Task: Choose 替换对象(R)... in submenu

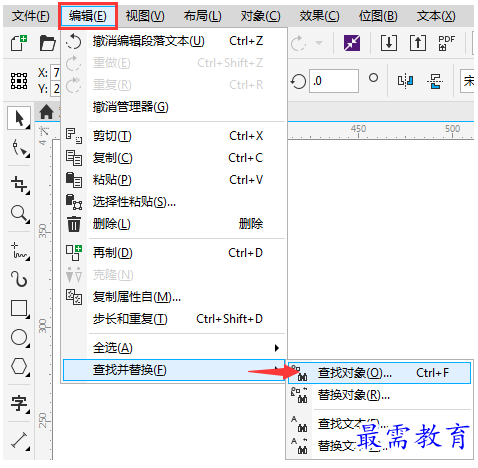Action: point(379,395)
